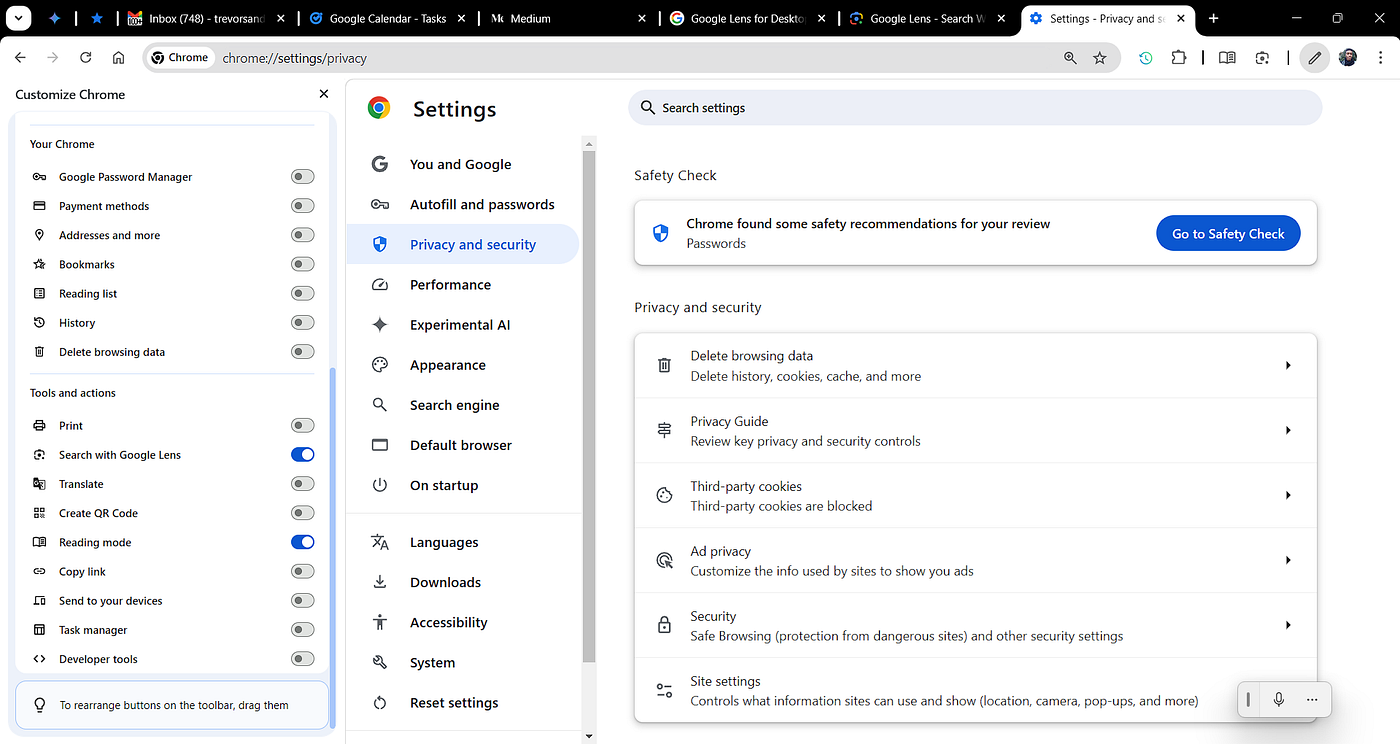1400x744 pixels.
Task: Click Go to Safety Check button
Action: (x=1228, y=233)
